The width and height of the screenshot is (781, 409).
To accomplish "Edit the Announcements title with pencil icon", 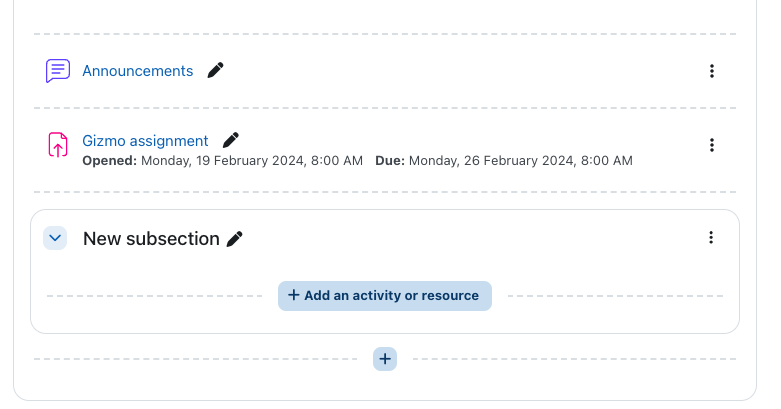I will point(215,70).
